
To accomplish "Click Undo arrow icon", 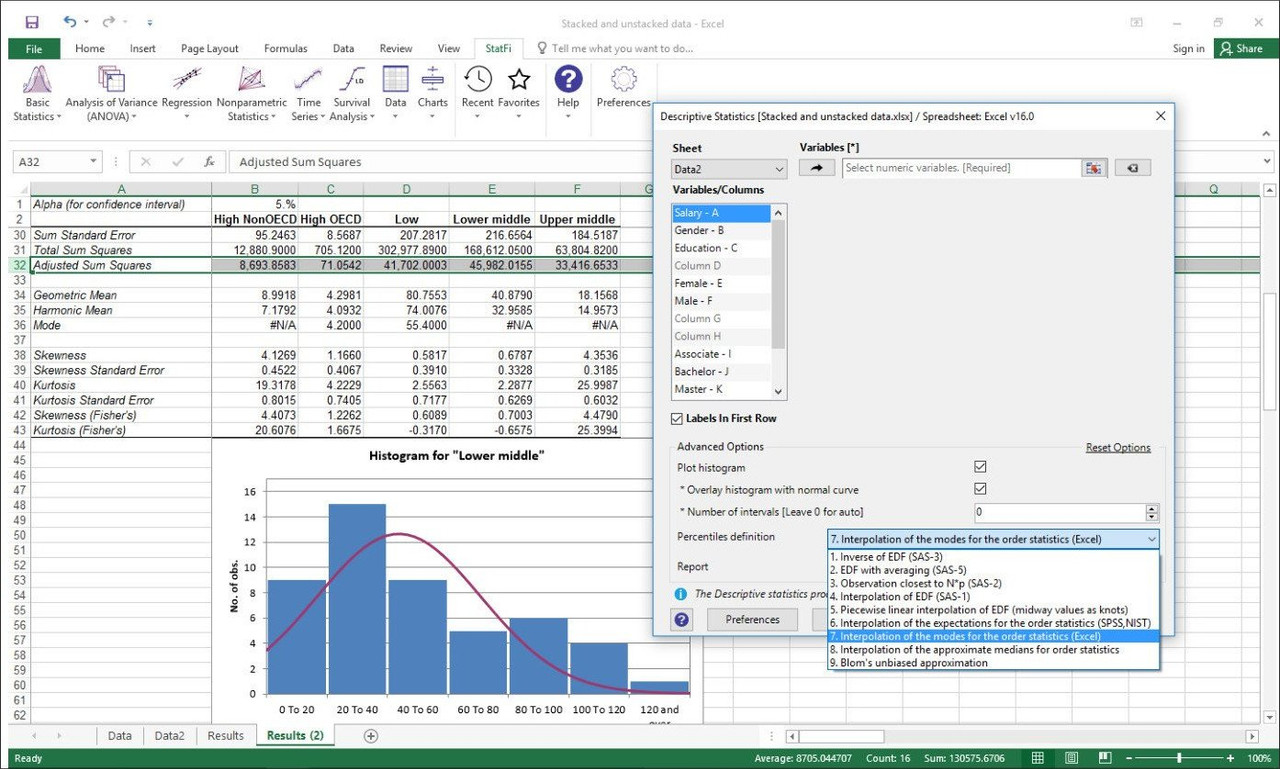I will [70, 21].
